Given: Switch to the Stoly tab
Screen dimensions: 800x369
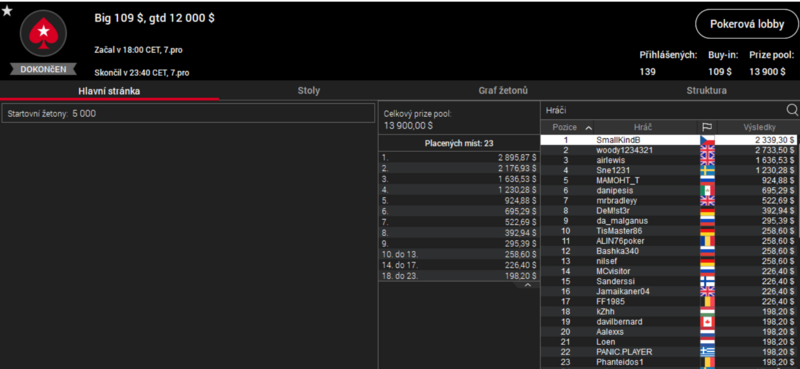Looking at the screenshot, I should pos(309,91).
